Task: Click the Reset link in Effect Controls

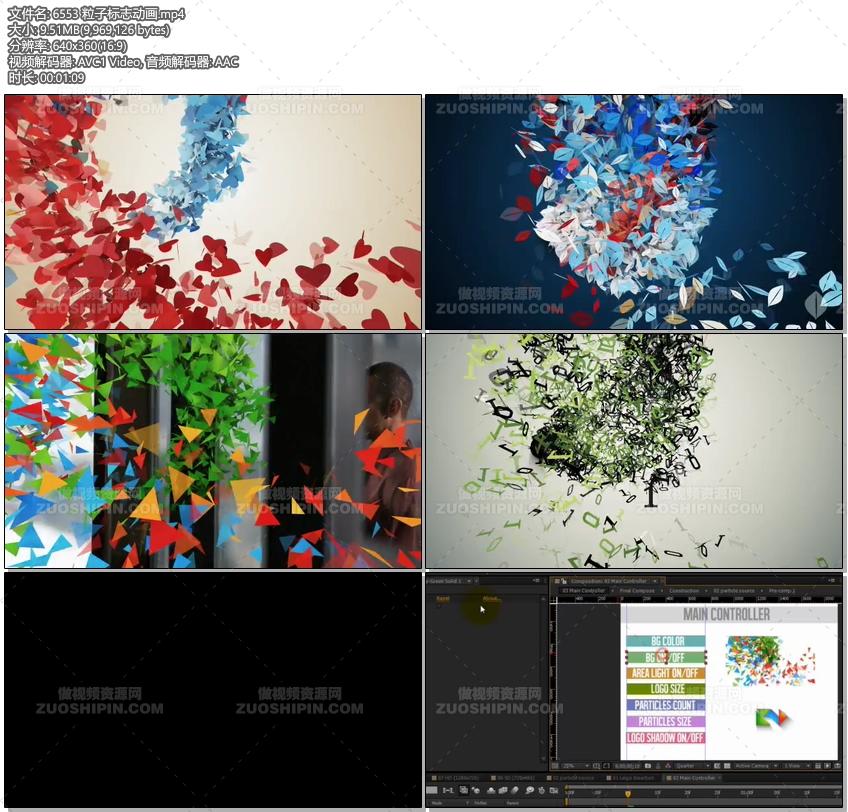Action: 442,599
